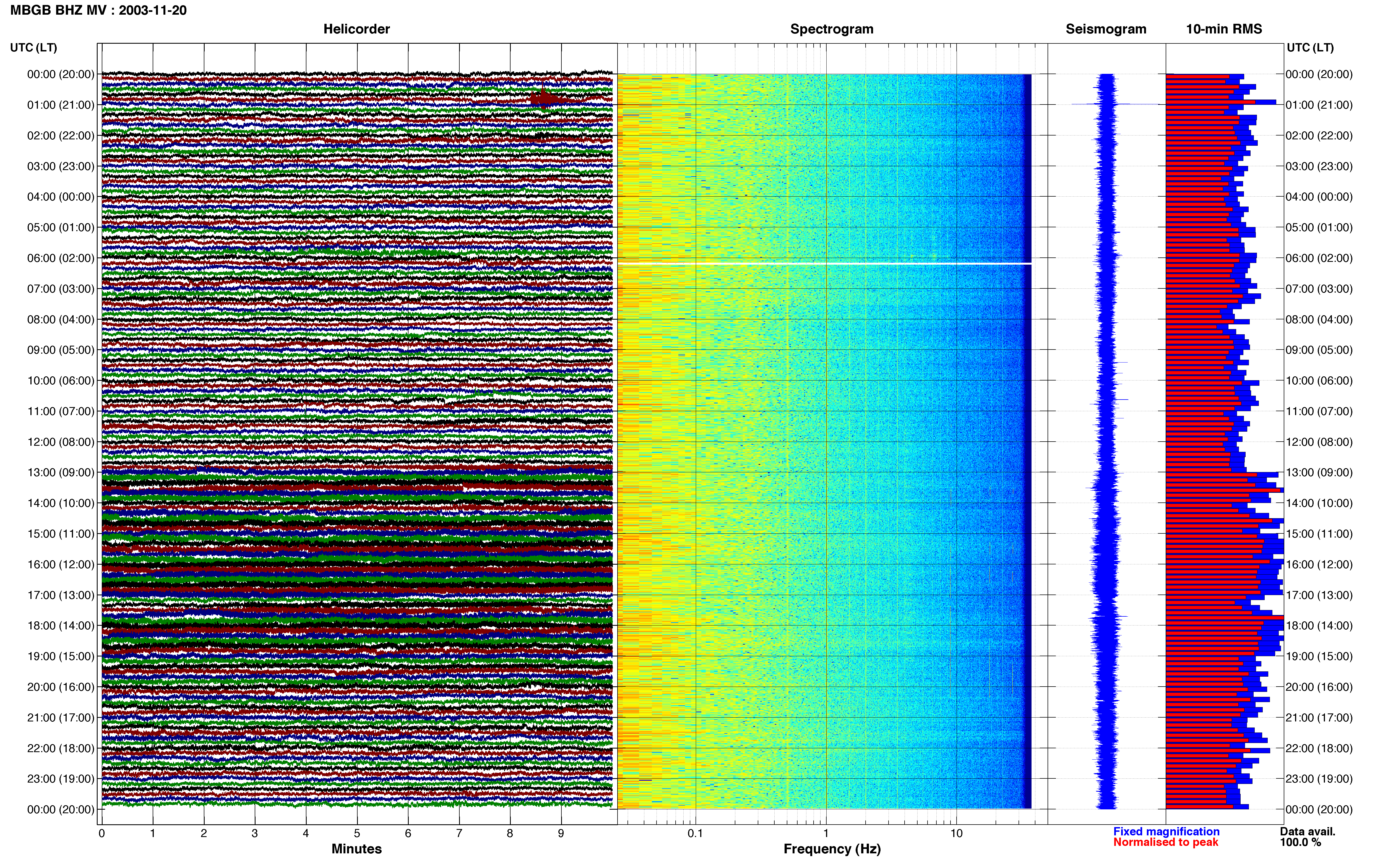The width and height of the screenshot is (1388, 868).
Task: Click the left 13:00 (09:00) time label
Action: coord(61,473)
